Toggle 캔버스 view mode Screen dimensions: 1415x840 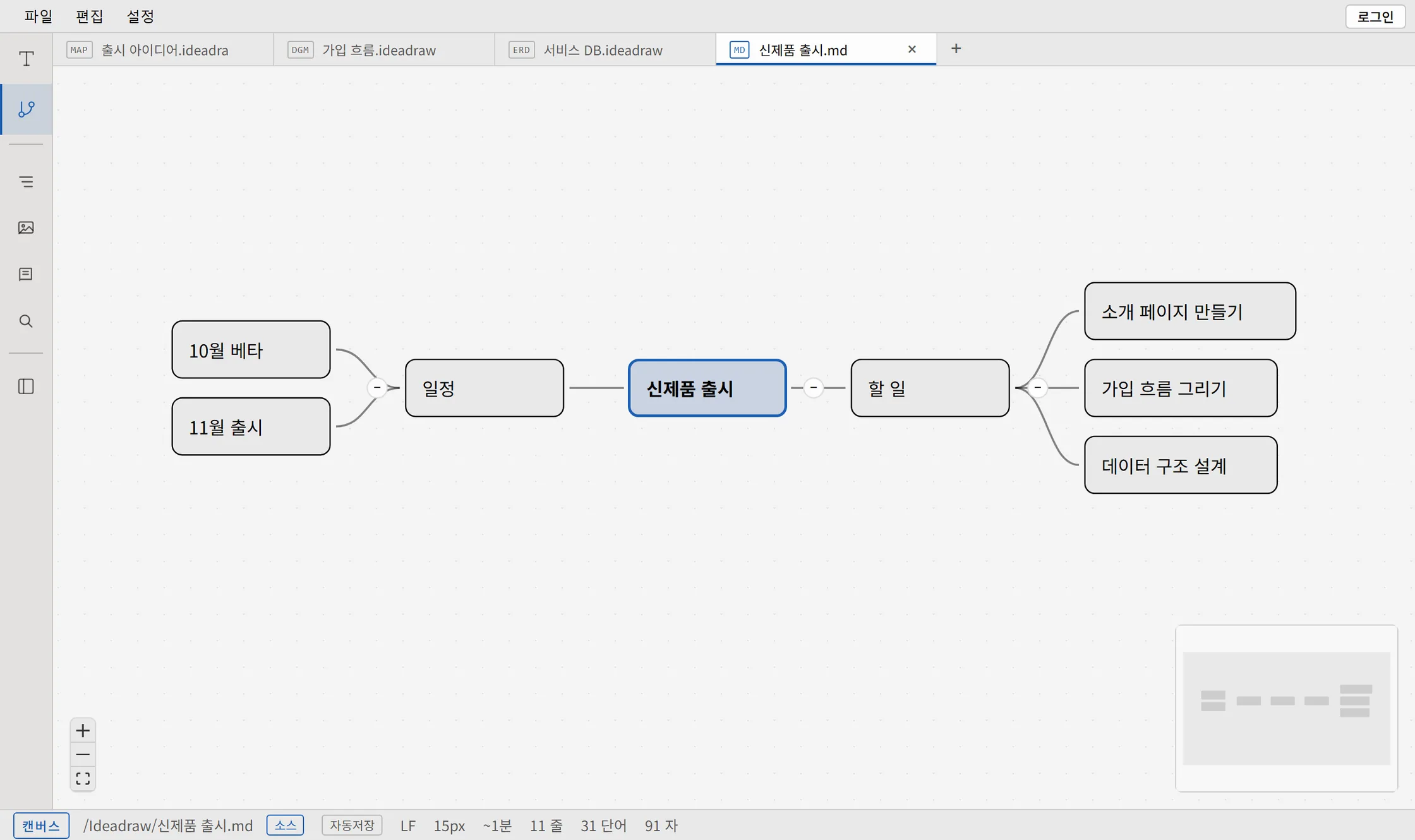tap(41, 825)
